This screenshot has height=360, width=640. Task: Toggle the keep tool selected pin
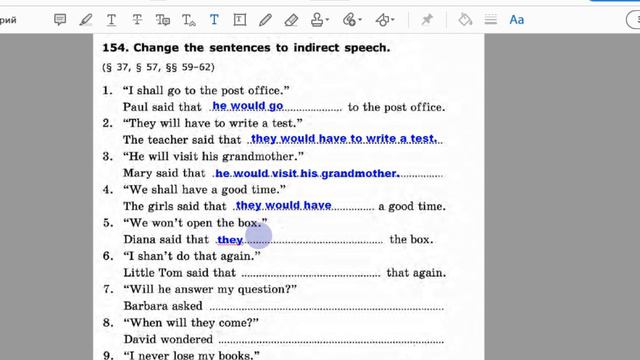click(x=427, y=20)
